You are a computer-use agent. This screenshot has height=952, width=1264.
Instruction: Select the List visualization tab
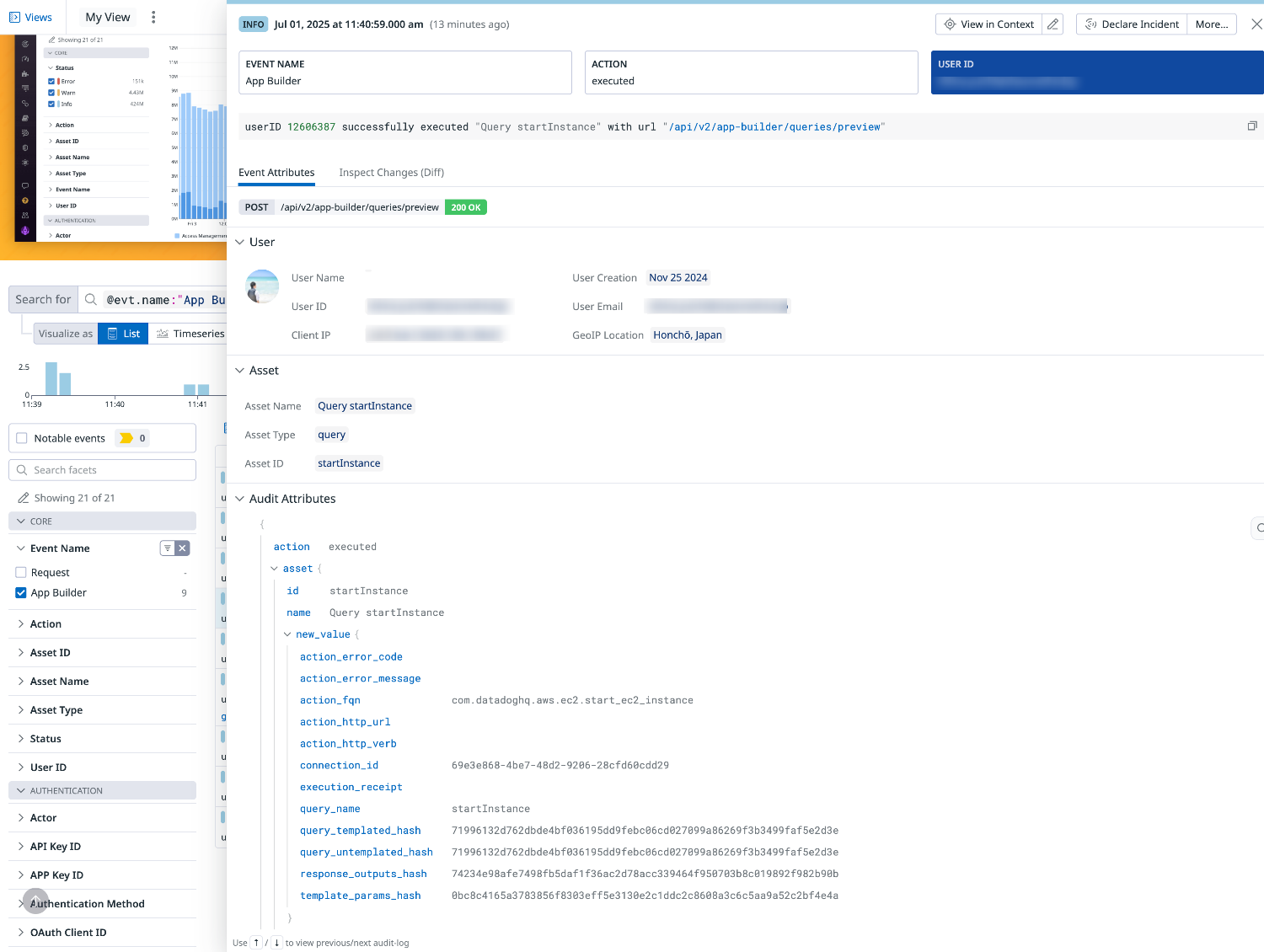[x=123, y=334]
